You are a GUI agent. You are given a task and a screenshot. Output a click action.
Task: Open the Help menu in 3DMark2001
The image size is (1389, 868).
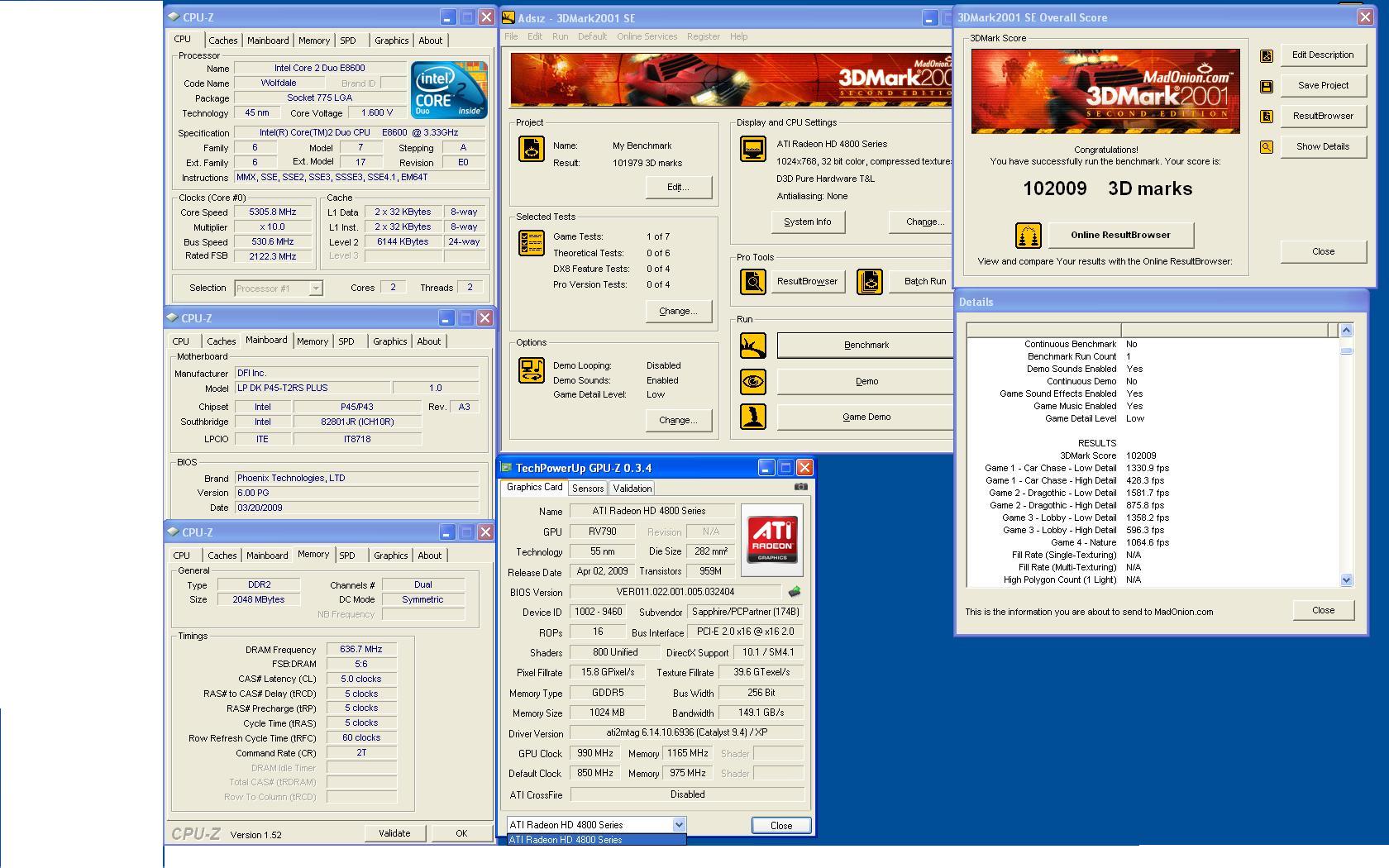pos(738,36)
